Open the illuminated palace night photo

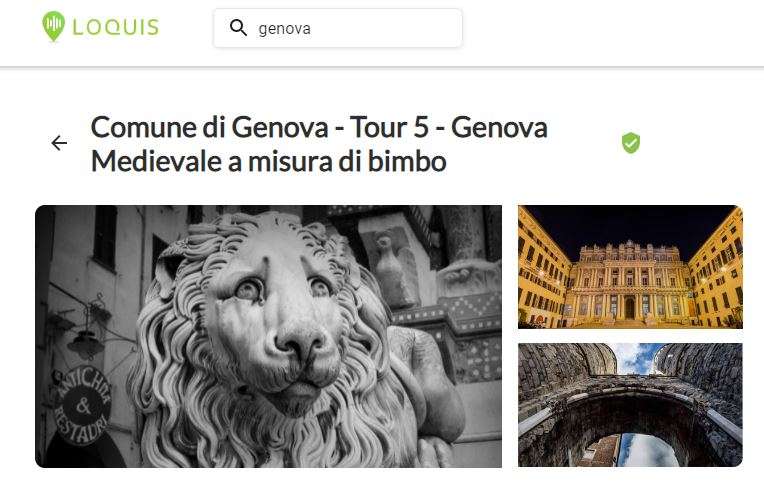[x=630, y=267]
